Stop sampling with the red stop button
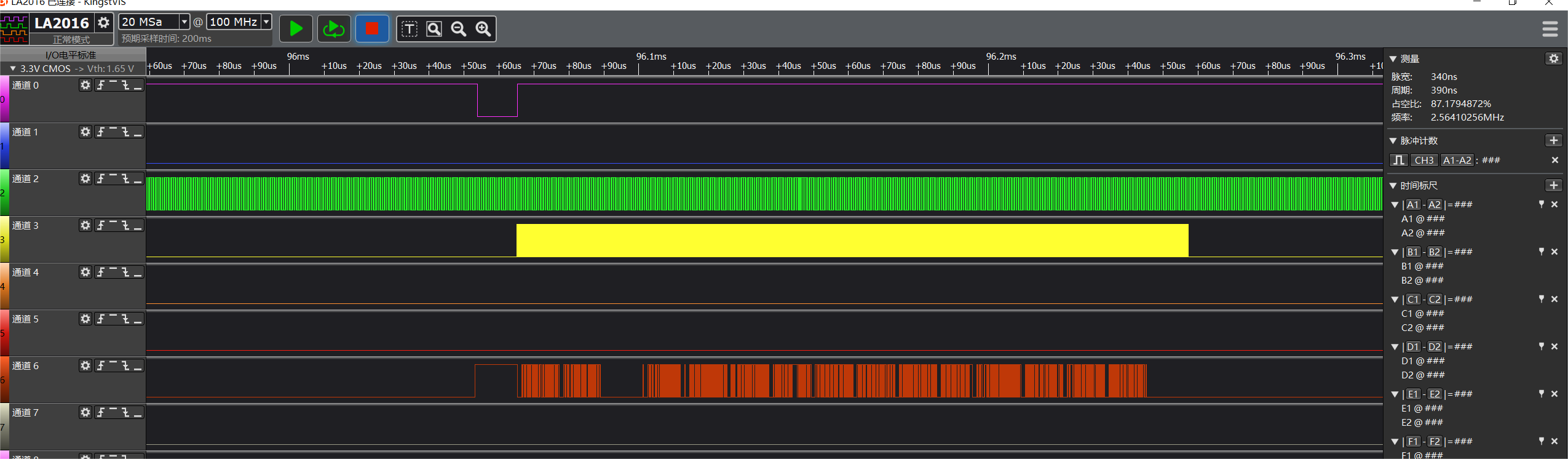The image size is (1568, 459). (x=372, y=28)
